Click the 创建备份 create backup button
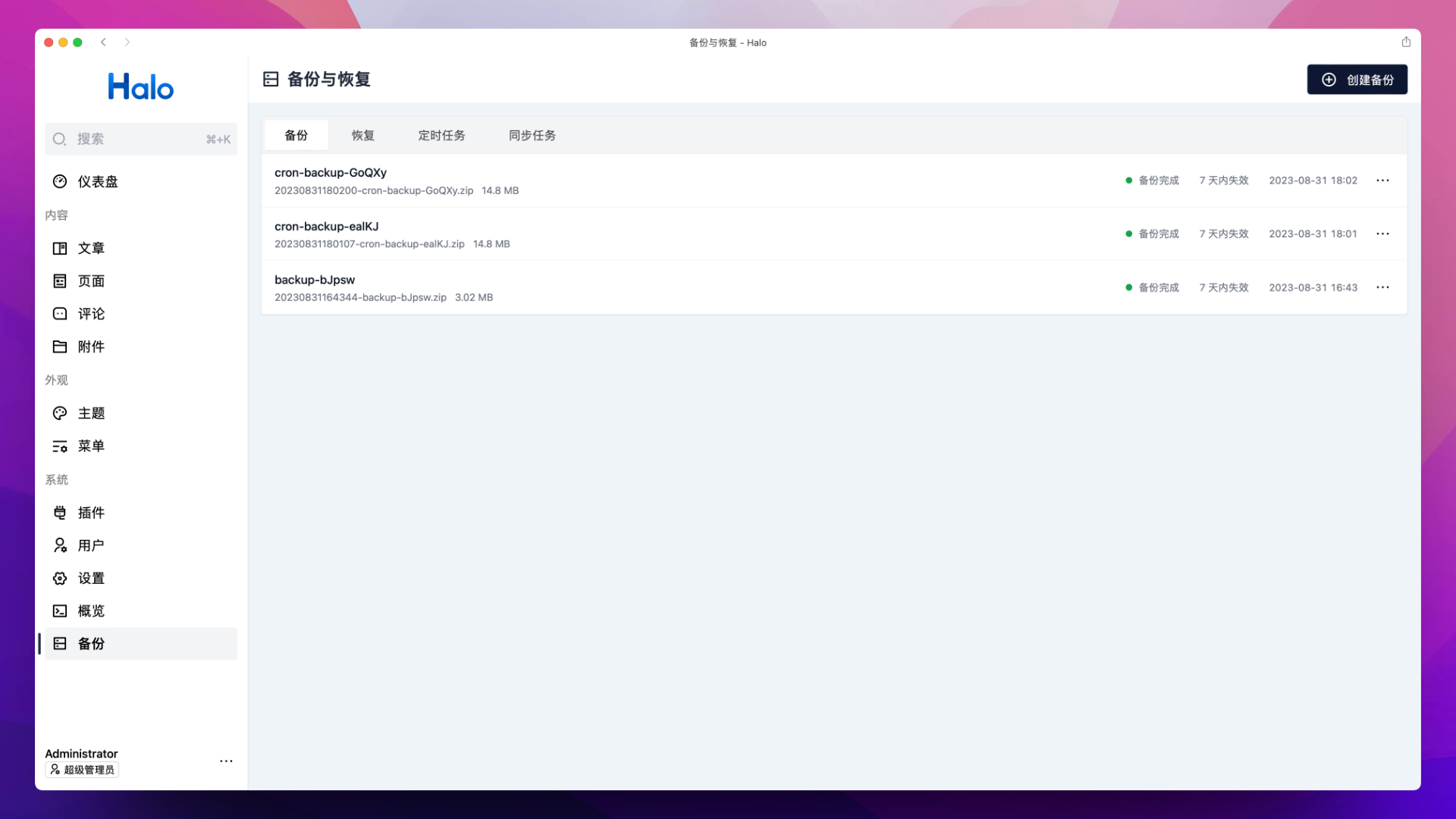Image resolution: width=1456 pixels, height=819 pixels. (x=1357, y=80)
